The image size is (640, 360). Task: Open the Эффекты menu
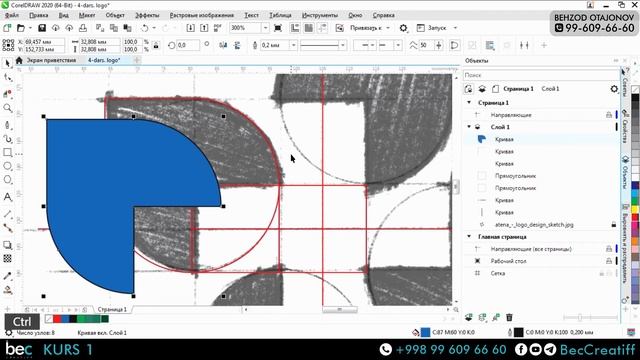pos(147,15)
